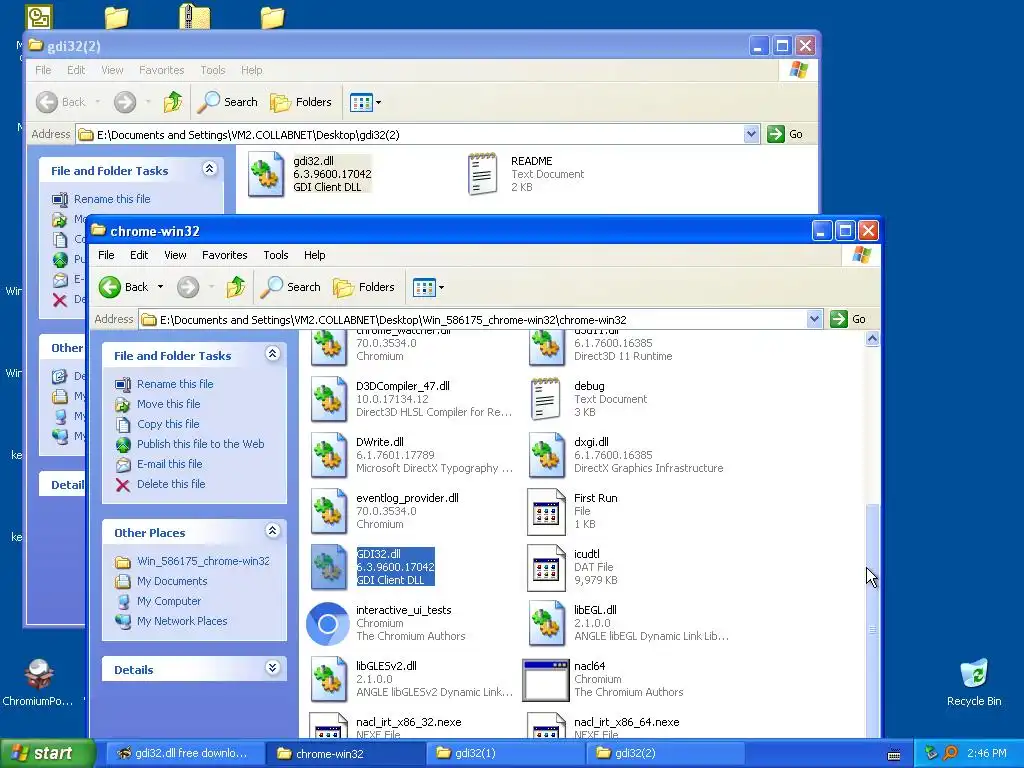Expand address bar dropdown in chrome-win32

pyautogui.click(x=814, y=319)
